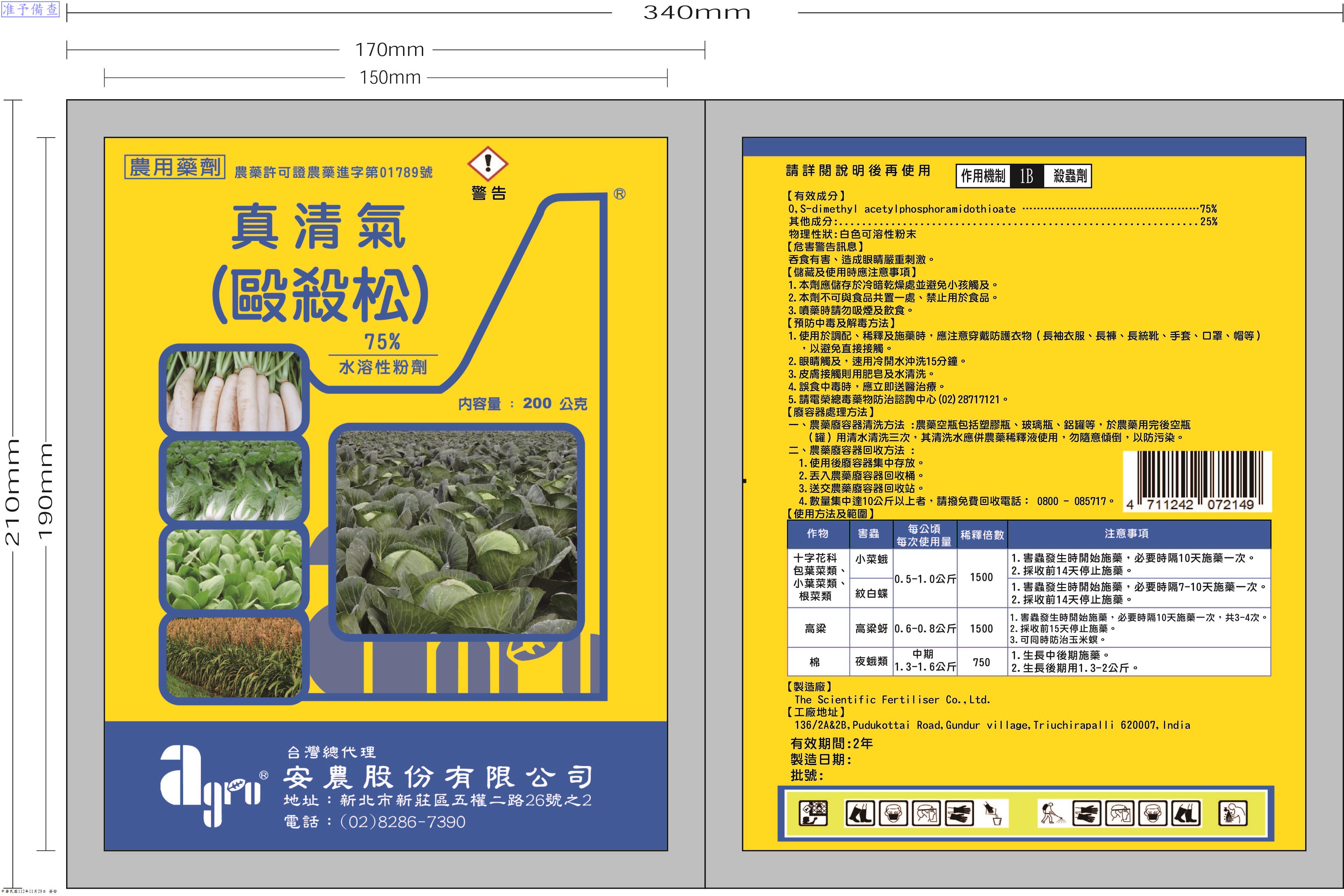Click the poison center number (02)28717121 line

coord(898,400)
